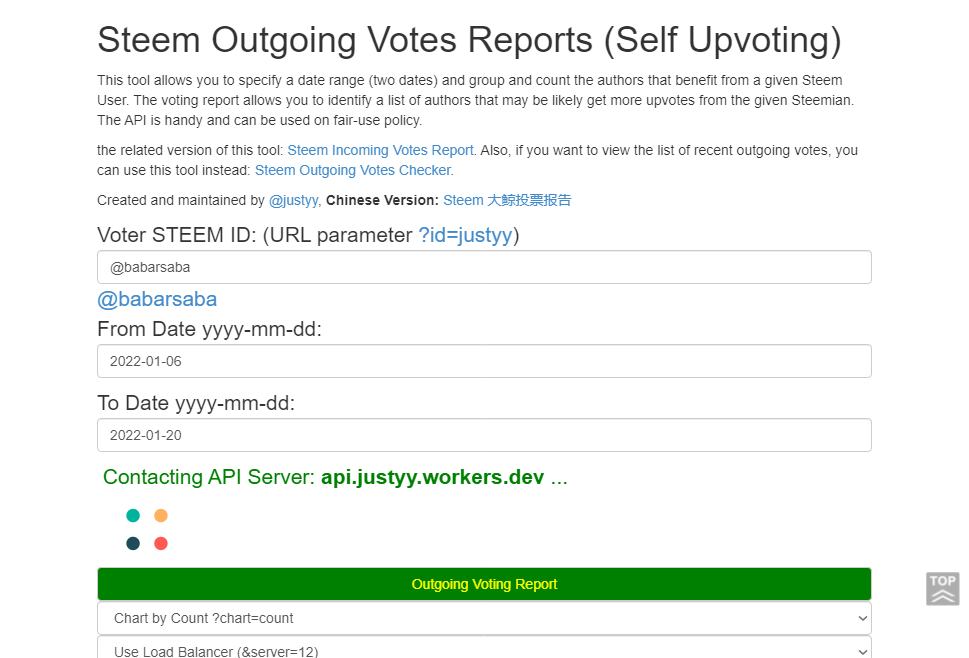969x658 pixels.
Task: Click the api.justyy.workers.dev status text
Action: pos(433,477)
